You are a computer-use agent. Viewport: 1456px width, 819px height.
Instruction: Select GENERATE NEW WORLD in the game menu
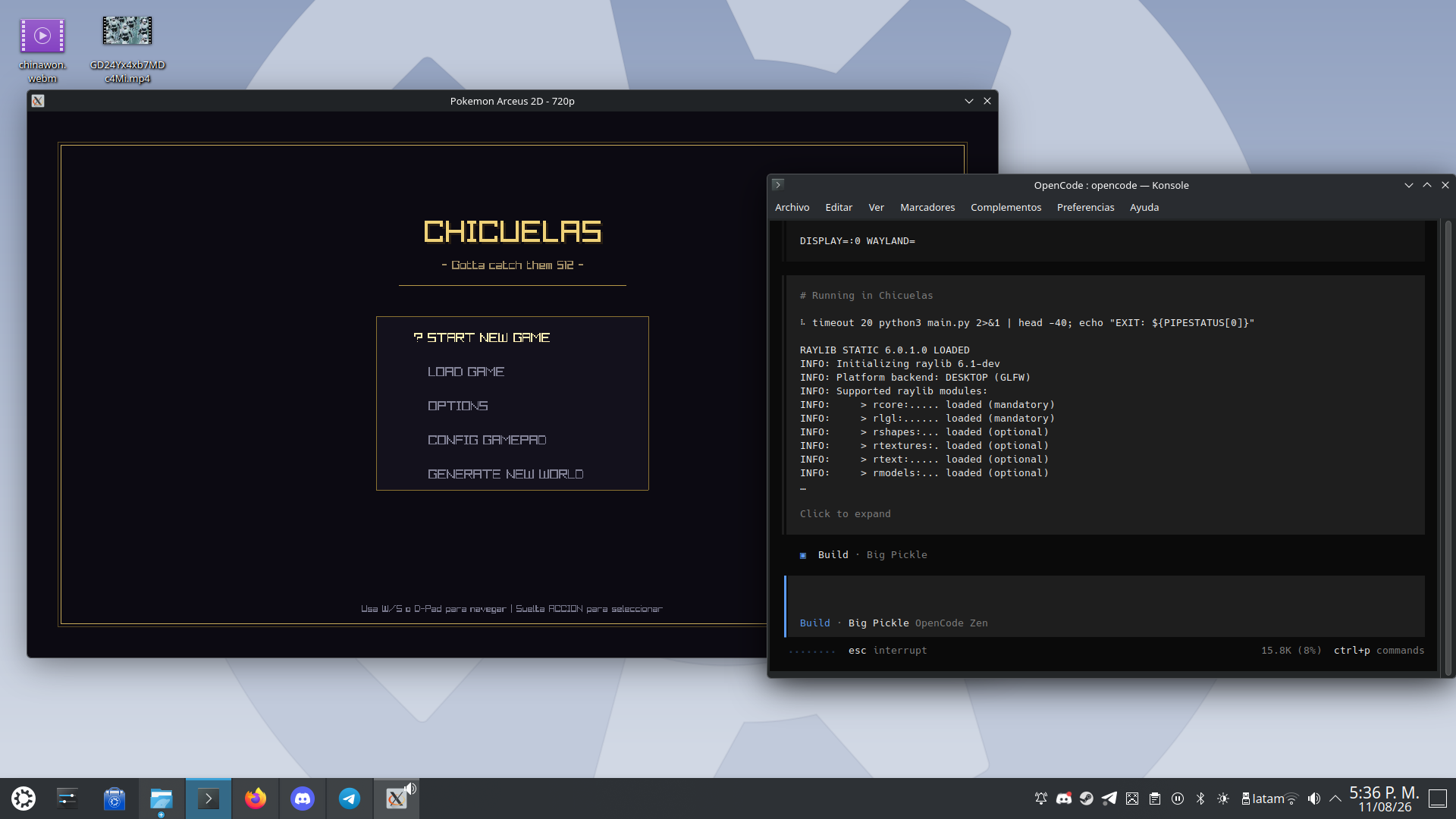[x=505, y=474]
